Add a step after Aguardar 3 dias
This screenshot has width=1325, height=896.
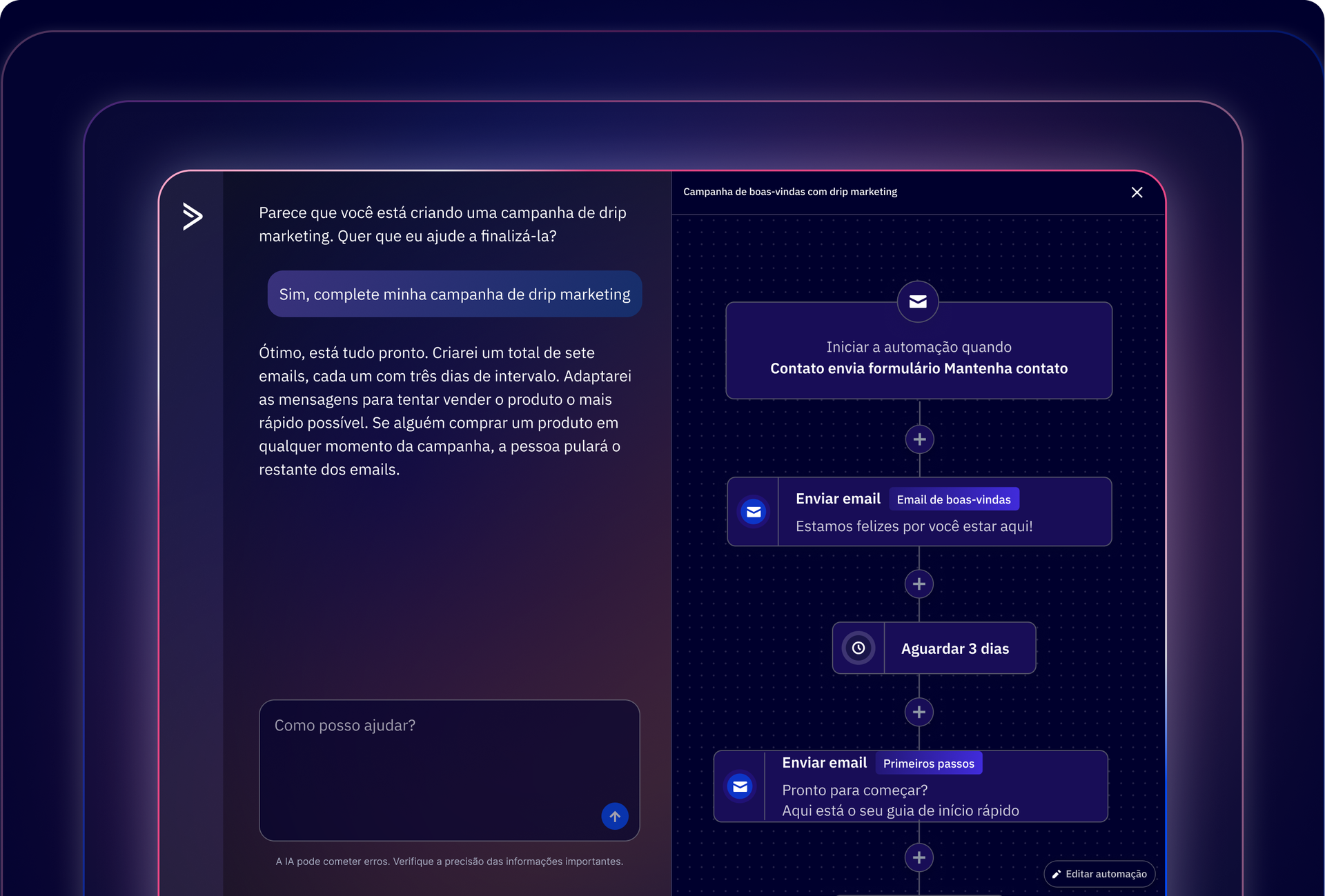tap(919, 712)
